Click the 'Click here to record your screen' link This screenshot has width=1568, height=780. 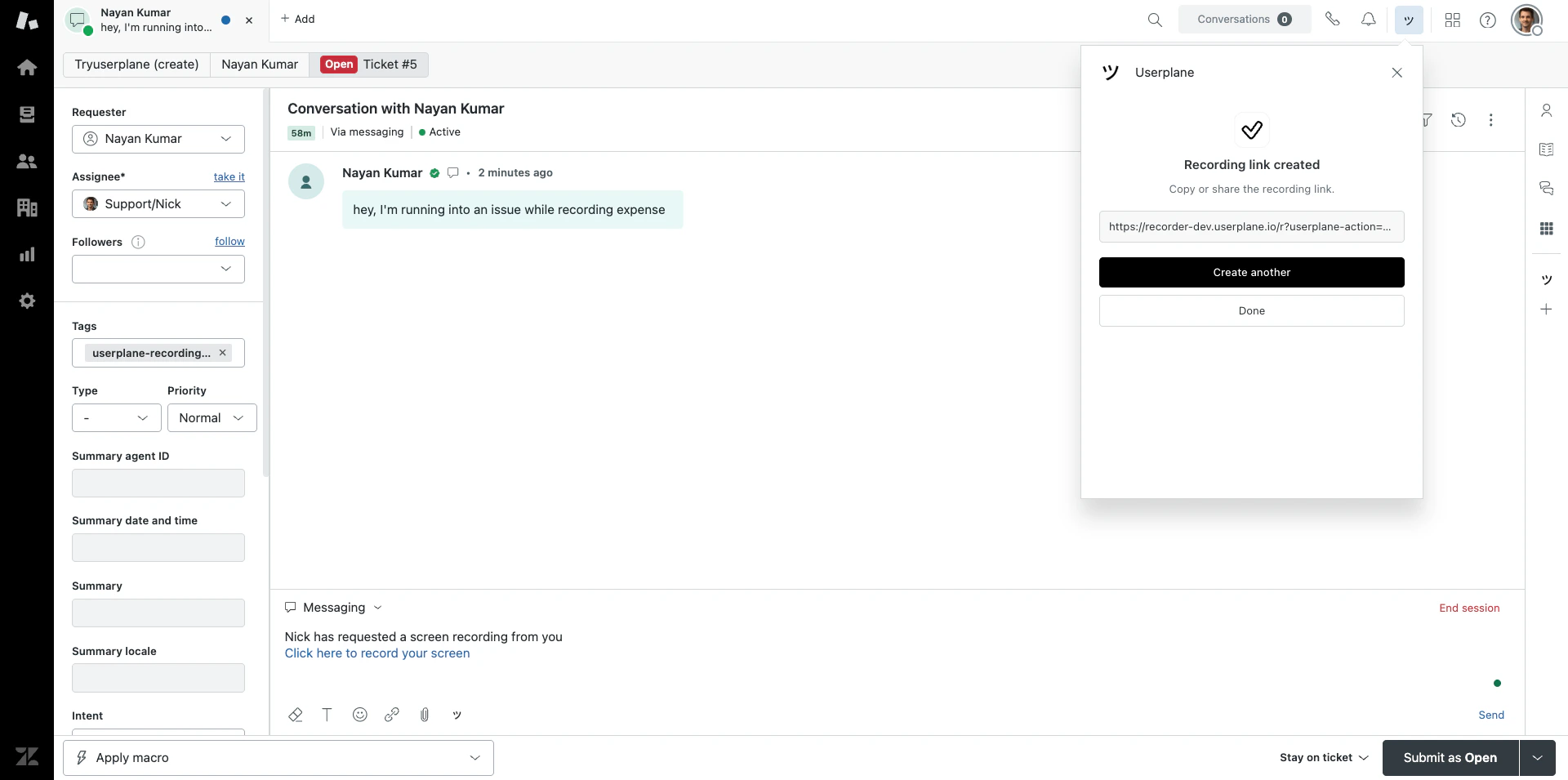[x=377, y=653]
